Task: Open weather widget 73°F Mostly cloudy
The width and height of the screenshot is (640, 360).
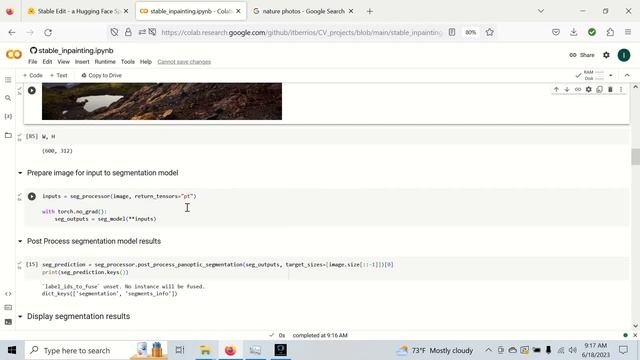Action: pyautogui.click(x=435, y=350)
